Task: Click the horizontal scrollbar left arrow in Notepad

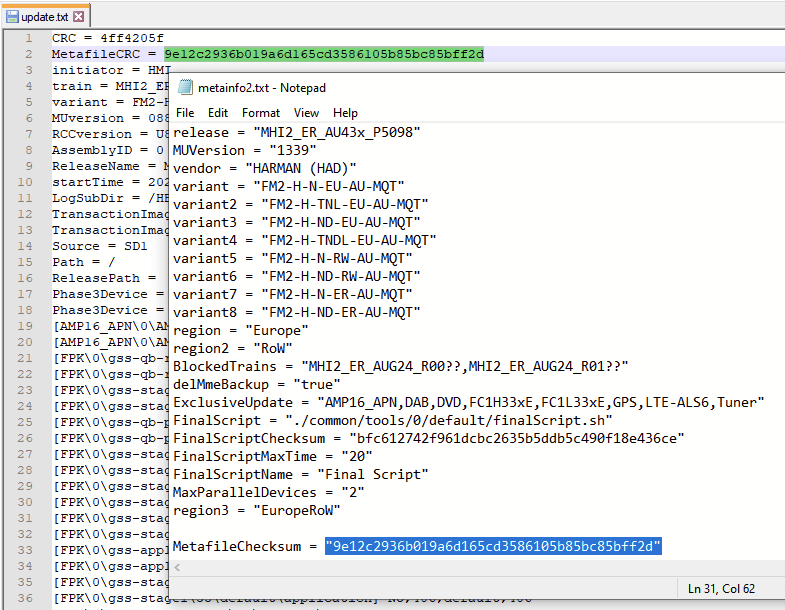Action: 177,567
